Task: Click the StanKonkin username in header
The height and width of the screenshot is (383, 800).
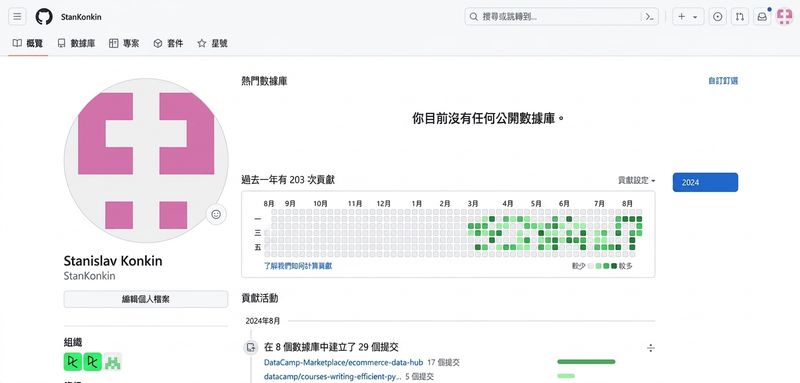Action: tap(81, 17)
